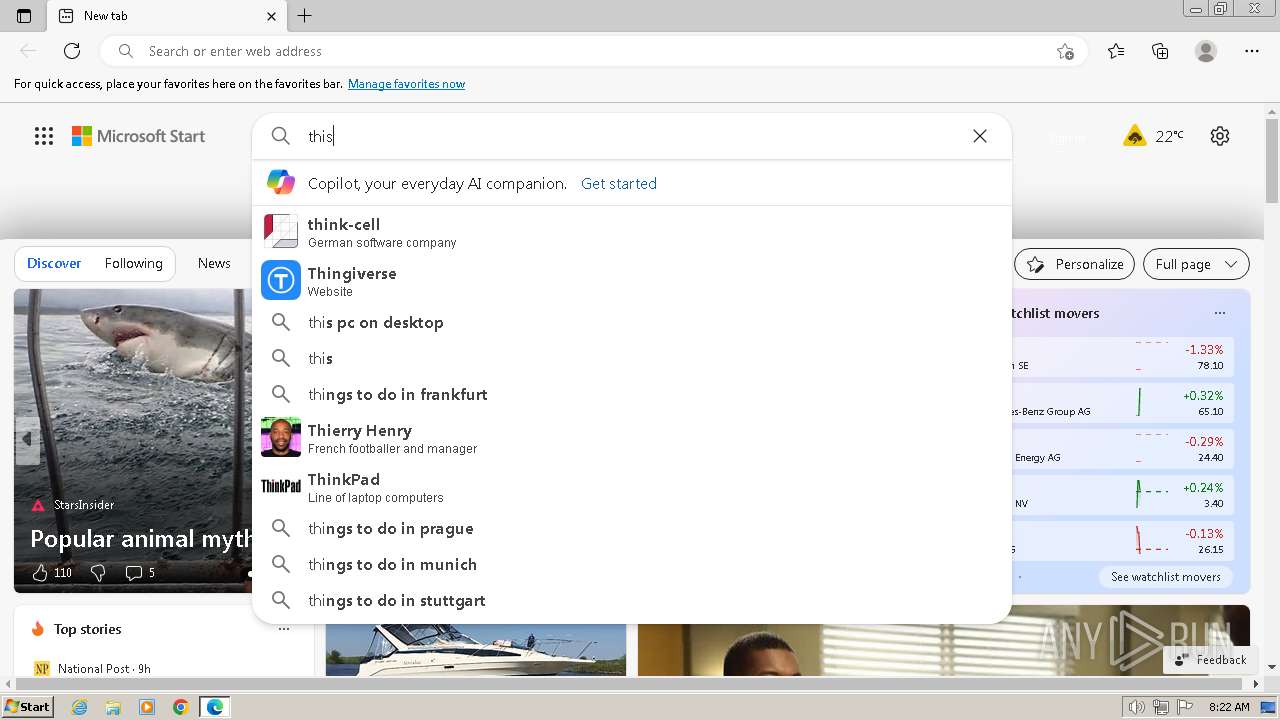Open the Benz Group AG stock row
The width and height of the screenshot is (1280, 720).
1122,403
